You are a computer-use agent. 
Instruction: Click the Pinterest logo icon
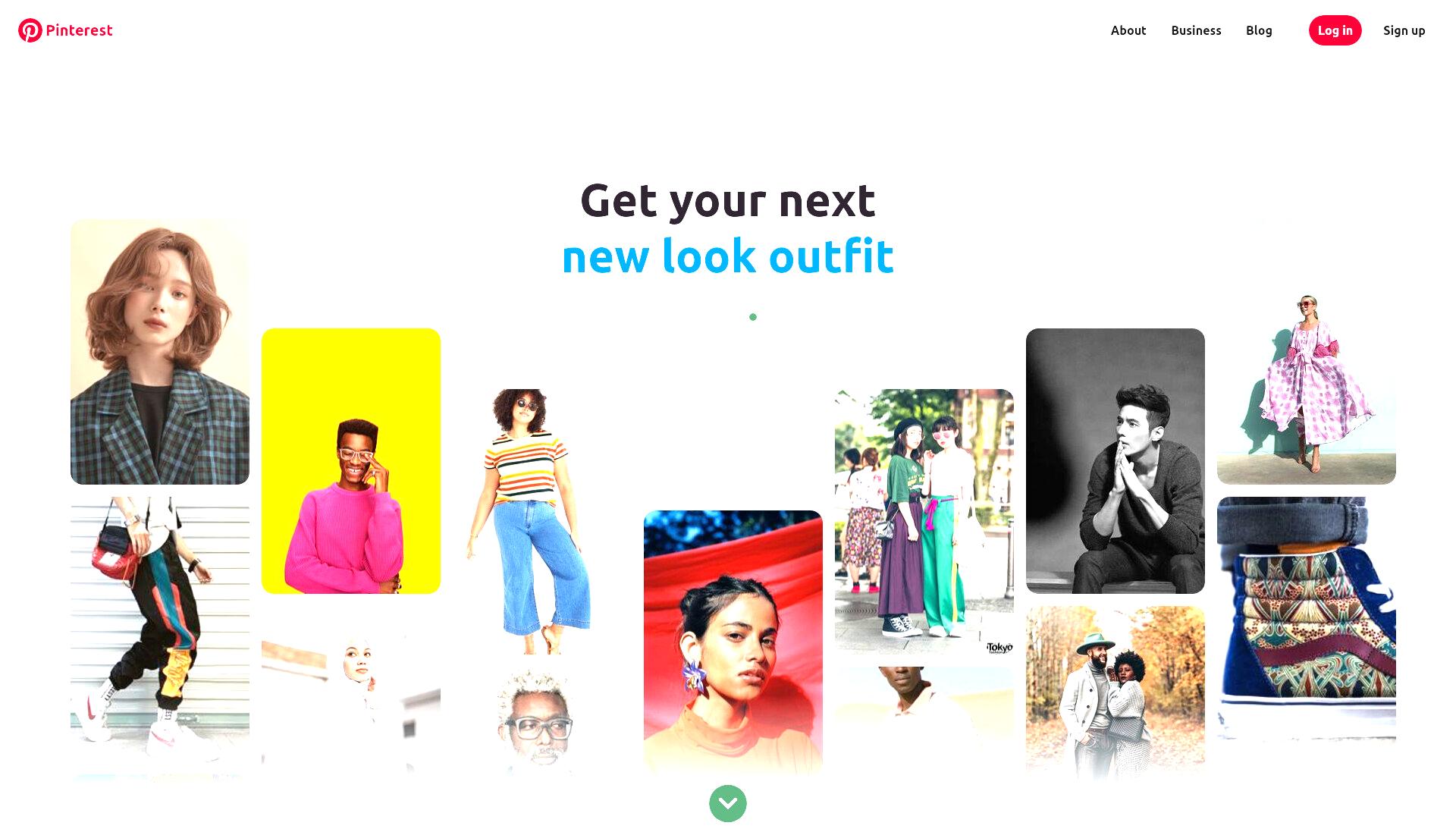30,30
